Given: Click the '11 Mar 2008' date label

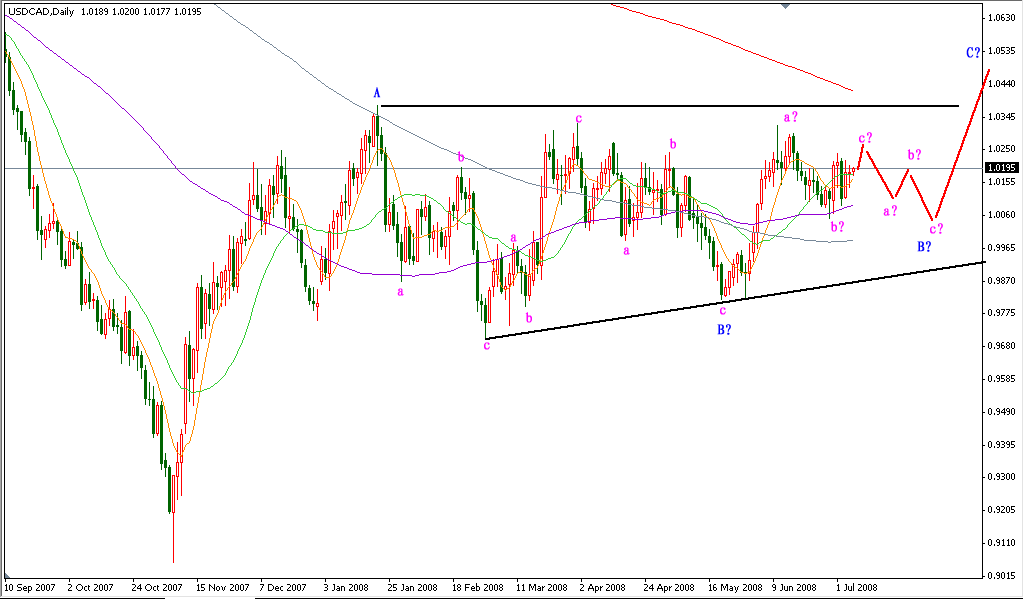Looking at the screenshot, I should tap(542, 587).
